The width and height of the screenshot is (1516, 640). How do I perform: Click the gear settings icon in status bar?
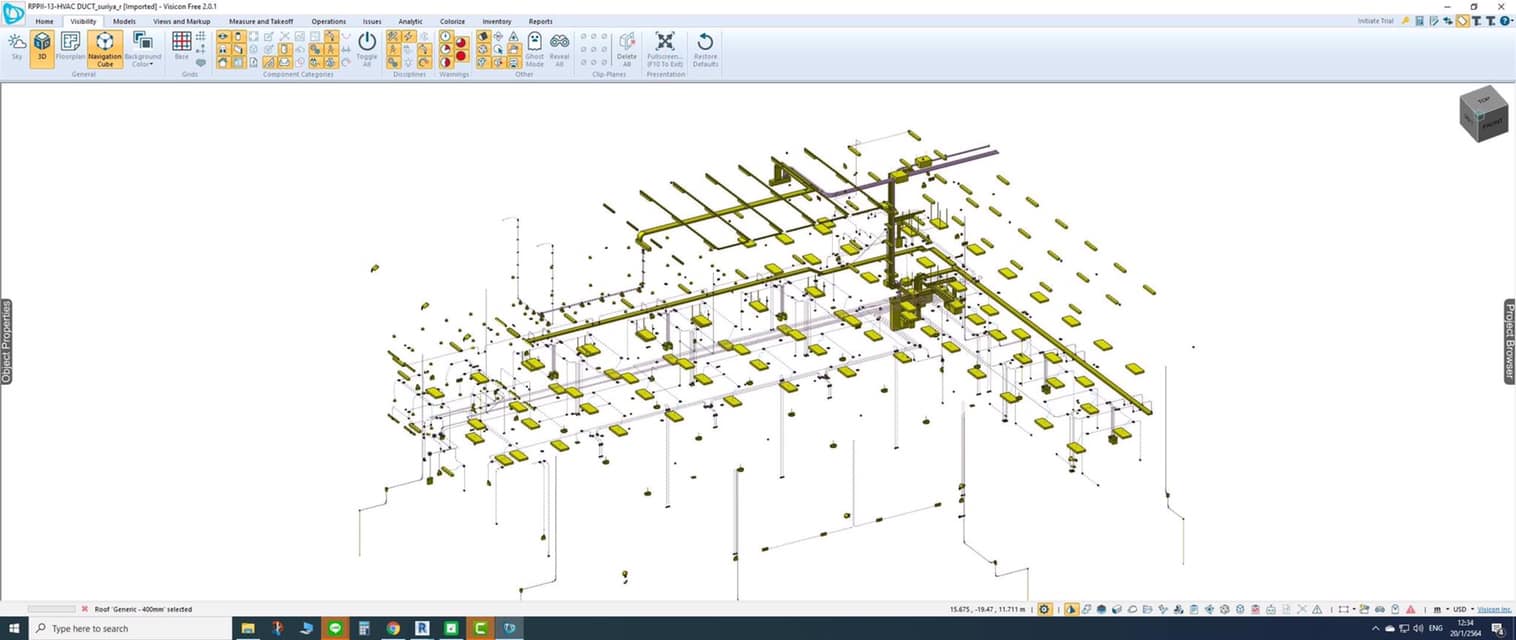click(1045, 609)
